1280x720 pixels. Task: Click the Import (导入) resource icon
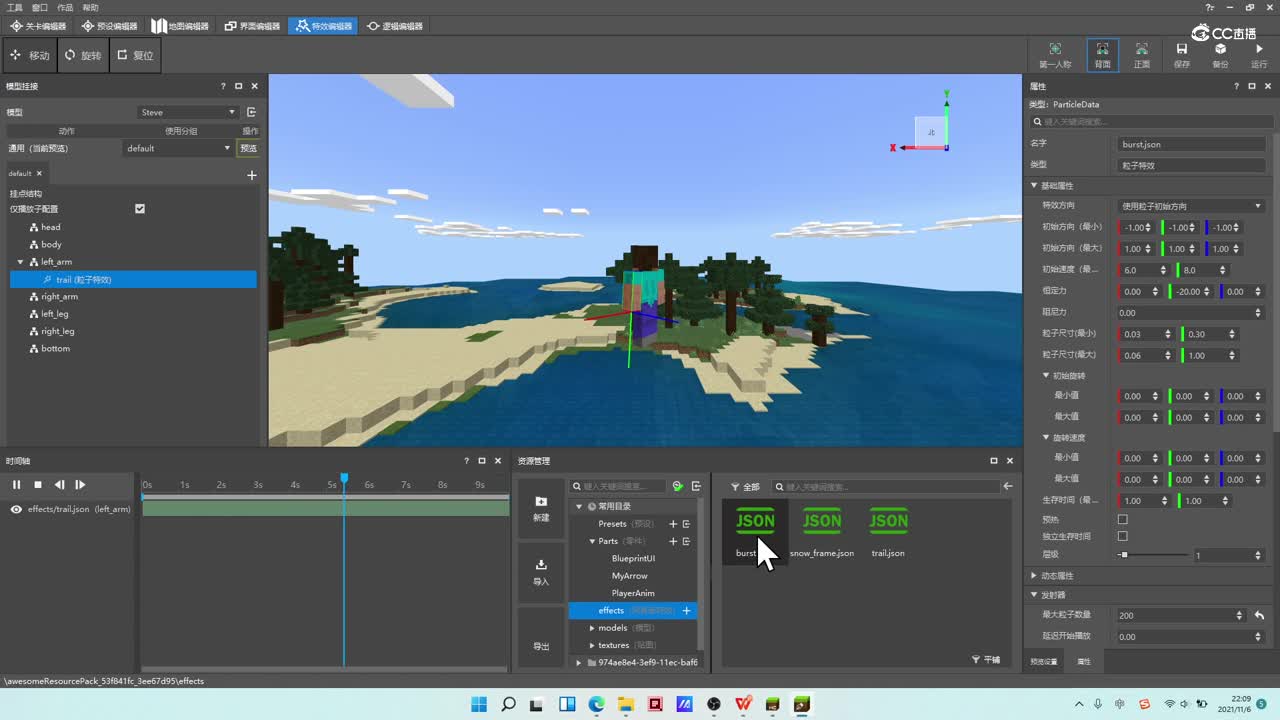click(541, 566)
